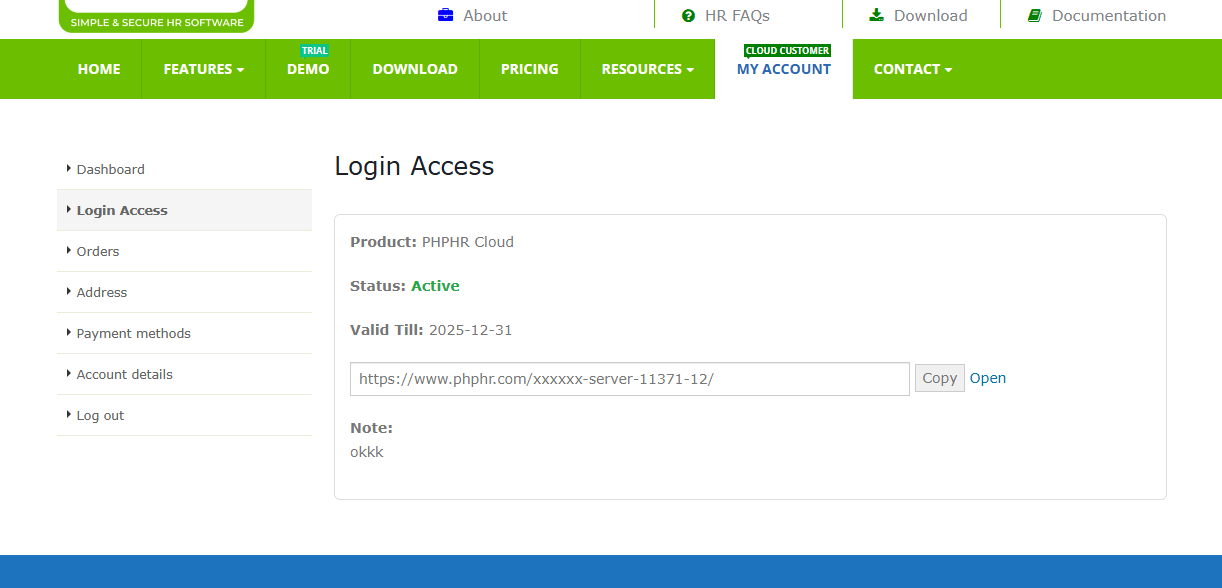Open Payment methods from the sidebar
Screen dimensions: 1222x588
pos(133,333)
